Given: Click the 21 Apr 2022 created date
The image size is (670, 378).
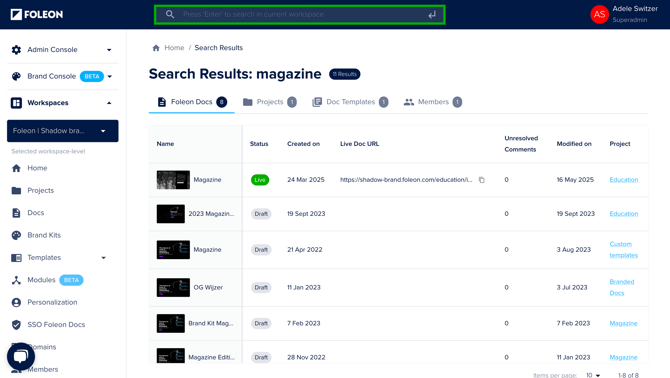Looking at the screenshot, I should tap(305, 250).
